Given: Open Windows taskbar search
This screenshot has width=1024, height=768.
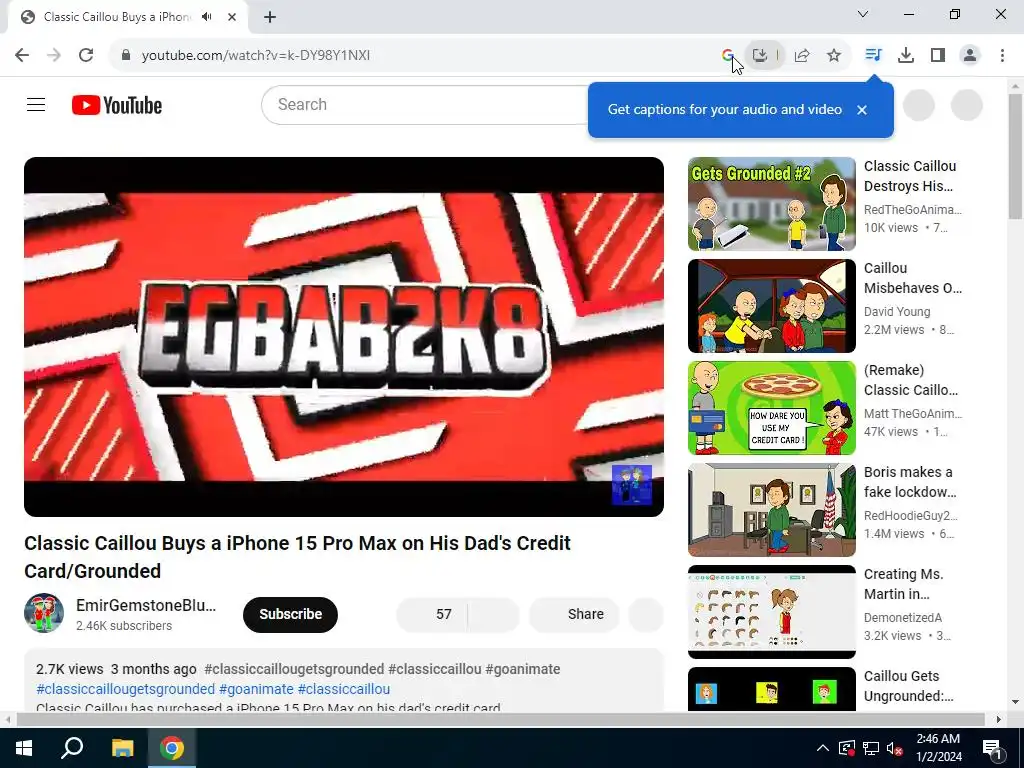Looking at the screenshot, I should pyautogui.click(x=72, y=748).
